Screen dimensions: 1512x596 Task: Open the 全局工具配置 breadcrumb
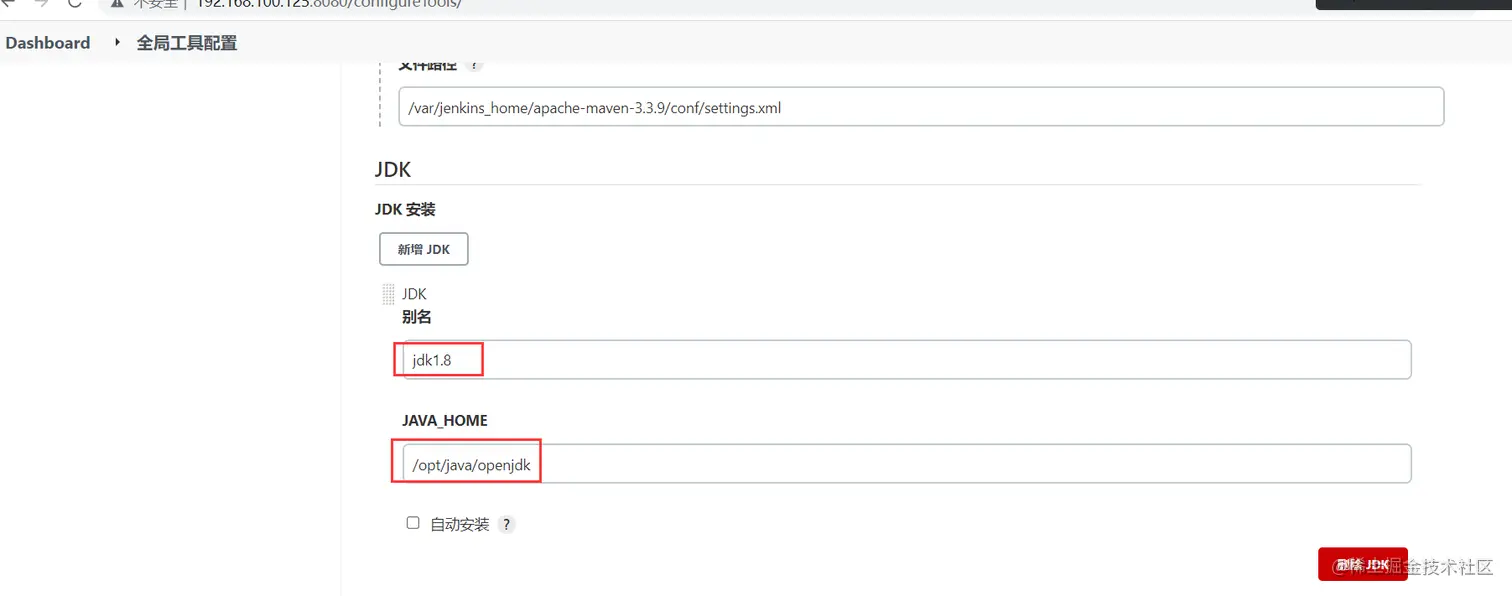[187, 43]
